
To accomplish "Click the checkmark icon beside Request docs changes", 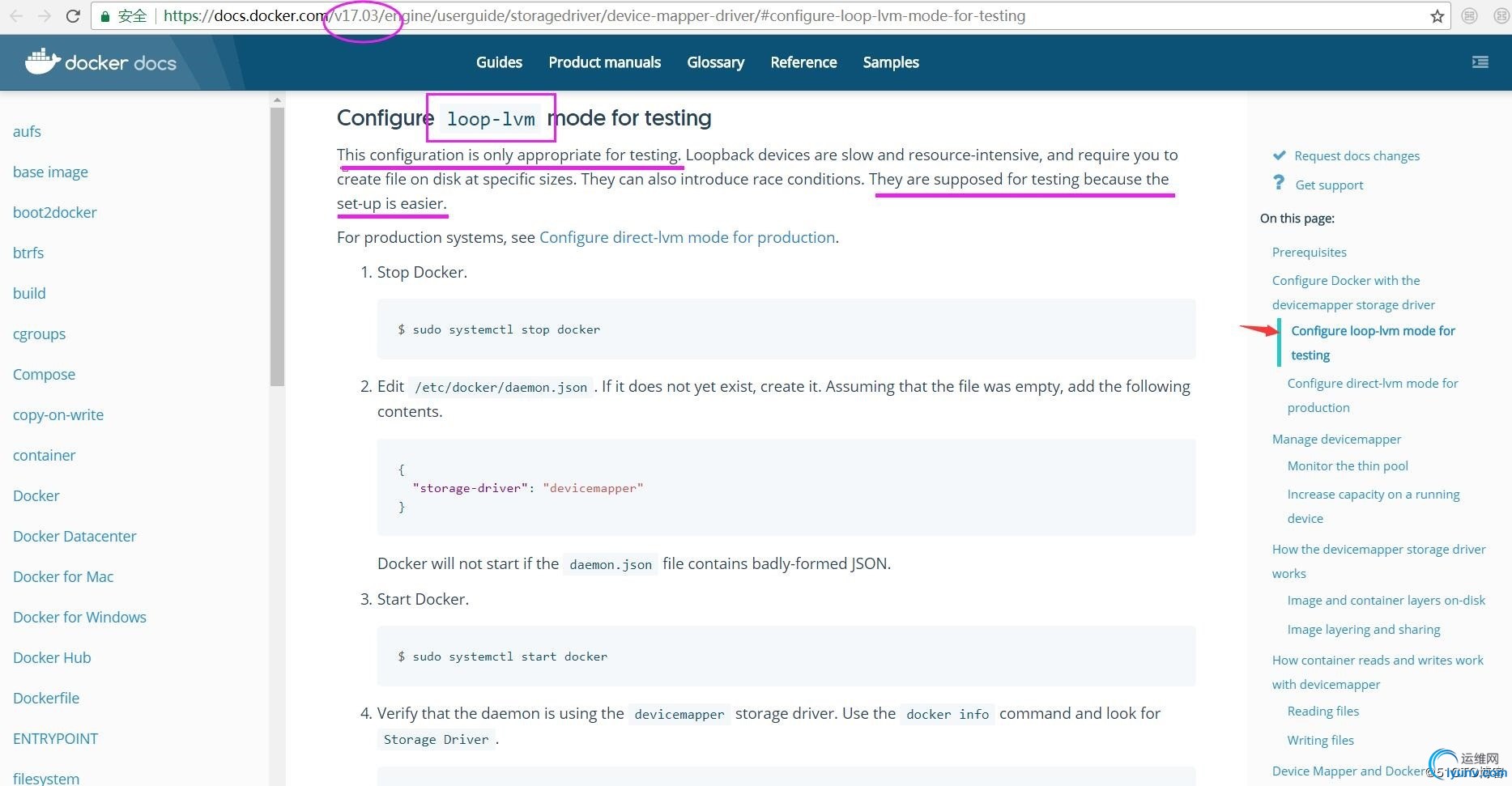I will [1279, 155].
